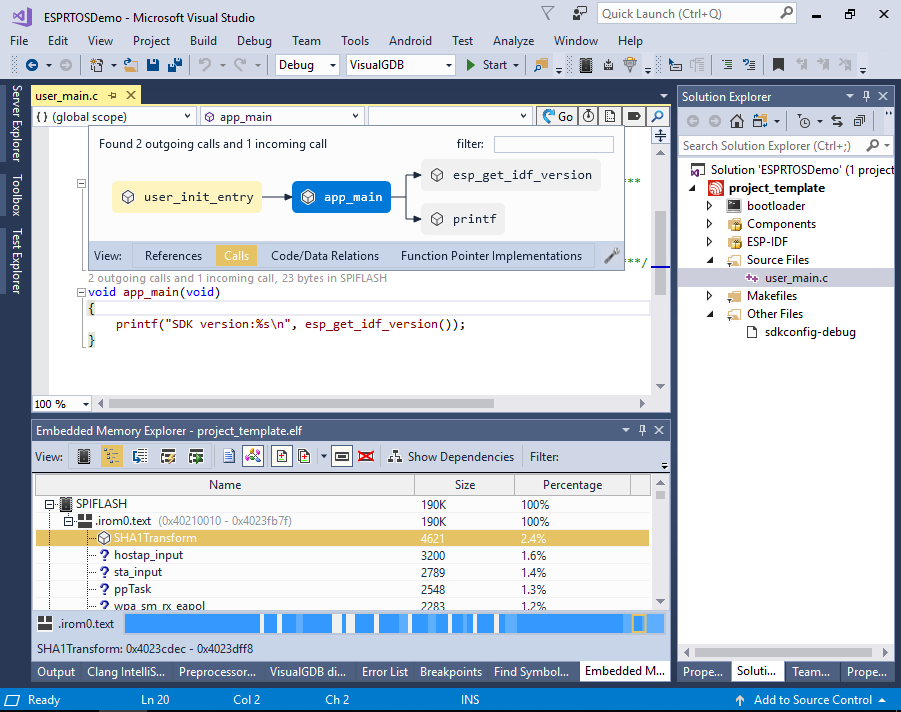Image resolution: width=901 pixels, height=712 pixels.
Task: Open the VisualGDB platform dropdown
Action: point(401,65)
